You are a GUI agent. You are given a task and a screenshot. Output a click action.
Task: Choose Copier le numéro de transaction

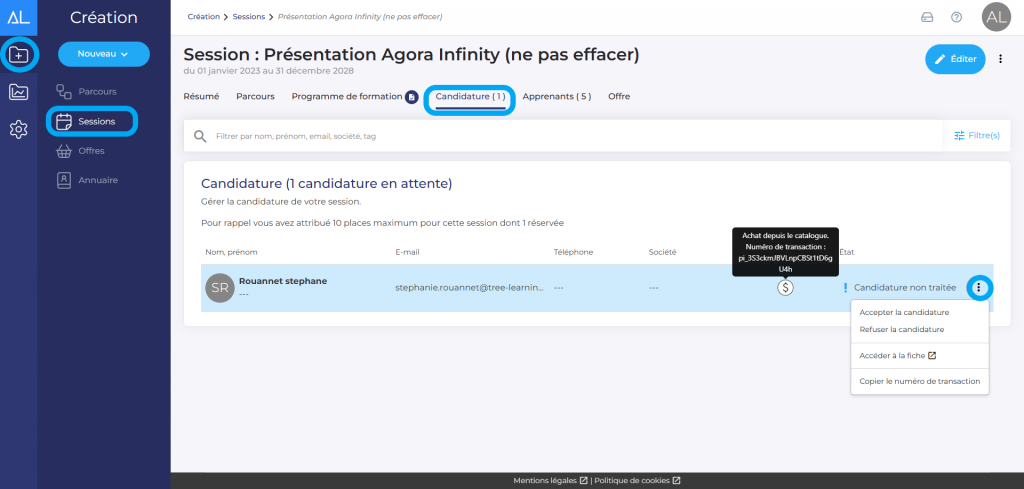coord(919,381)
